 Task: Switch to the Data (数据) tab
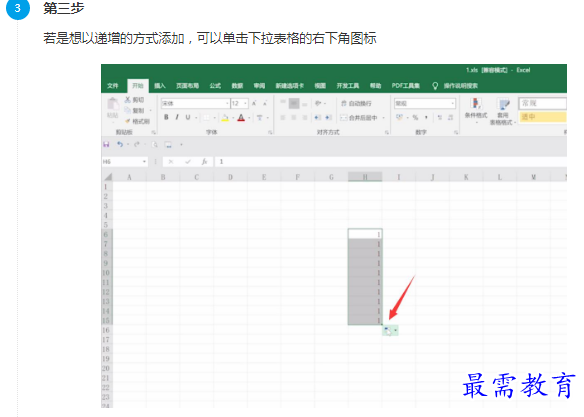click(237, 86)
